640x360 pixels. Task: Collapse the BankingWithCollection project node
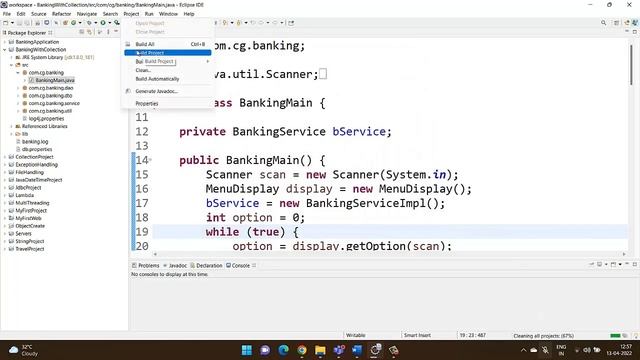pos(5,50)
